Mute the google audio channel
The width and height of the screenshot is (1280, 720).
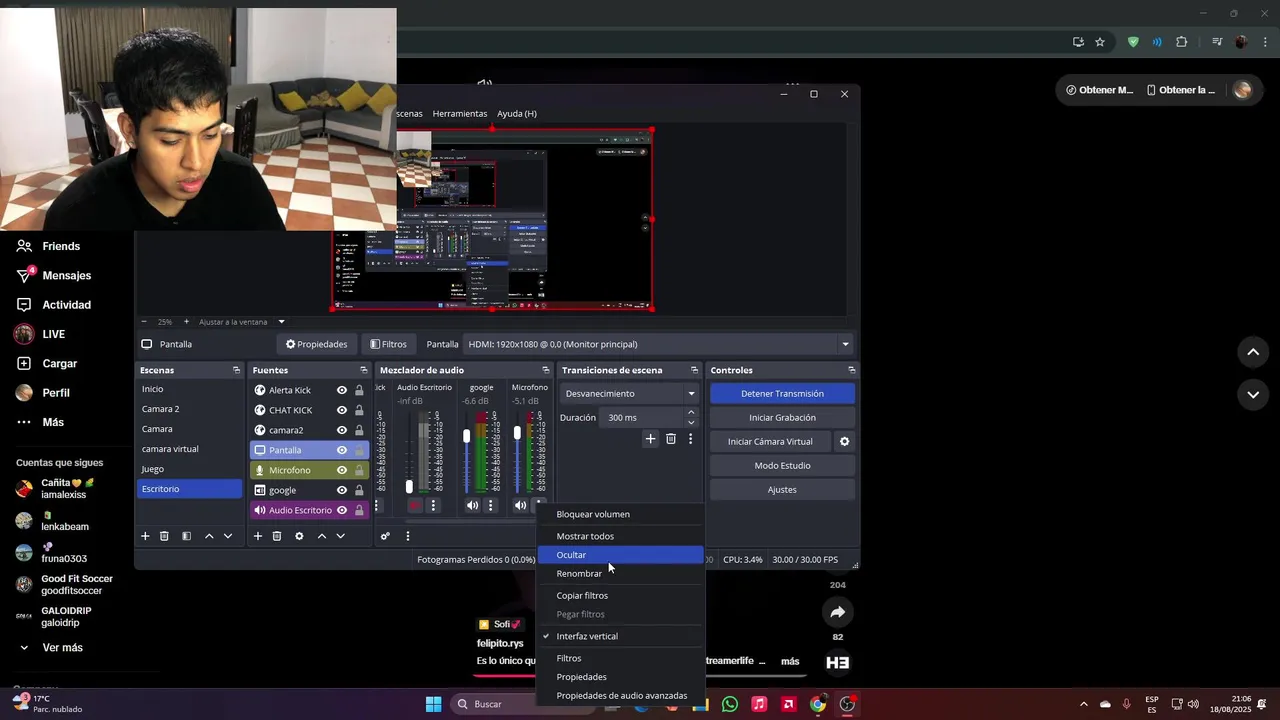pos(472,506)
